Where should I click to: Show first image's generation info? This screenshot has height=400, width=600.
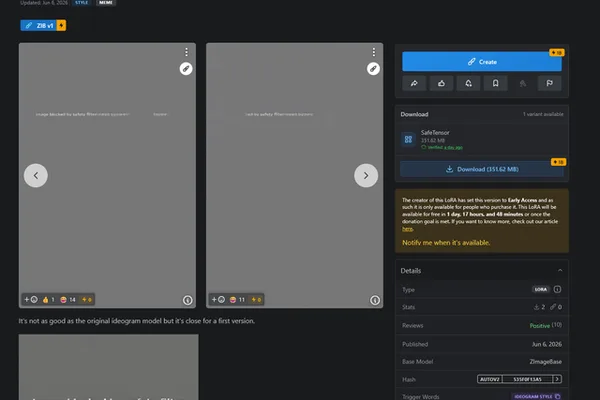(x=188, y=300)
